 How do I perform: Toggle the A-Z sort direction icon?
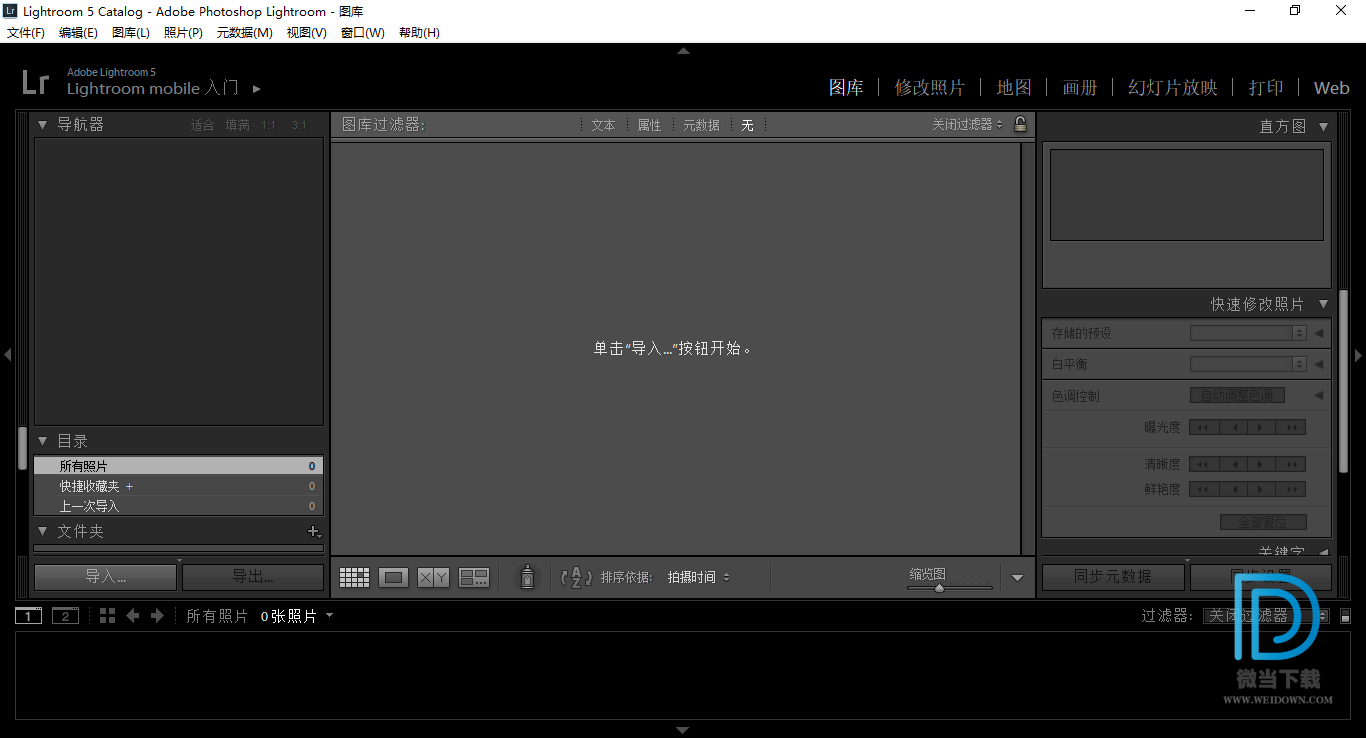576,577
